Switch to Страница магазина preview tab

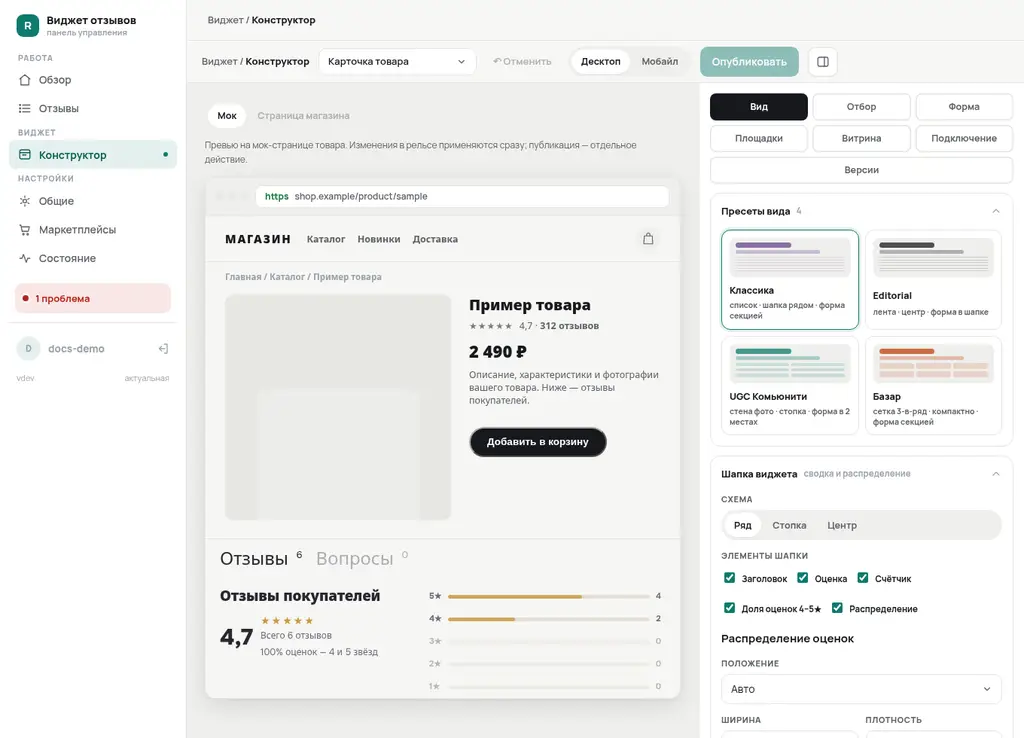303,116
